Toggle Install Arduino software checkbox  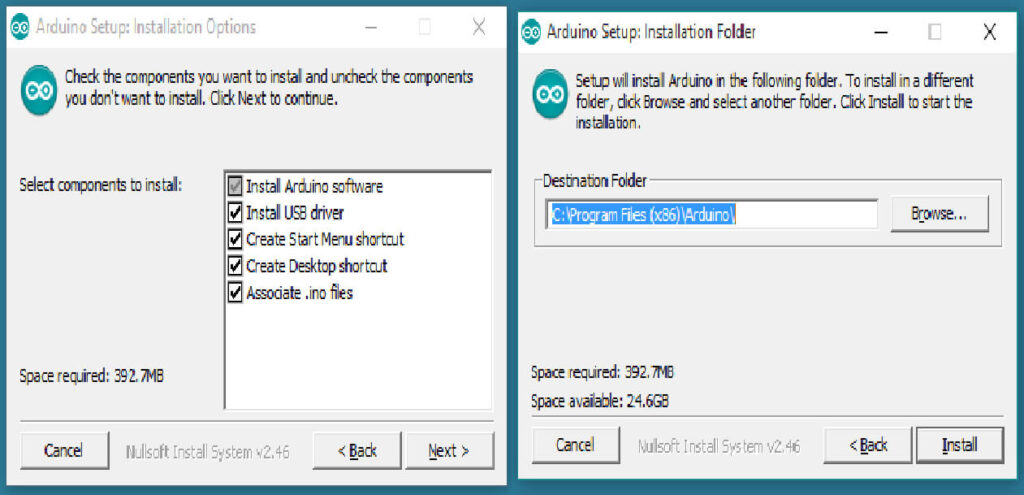[235, 187]
